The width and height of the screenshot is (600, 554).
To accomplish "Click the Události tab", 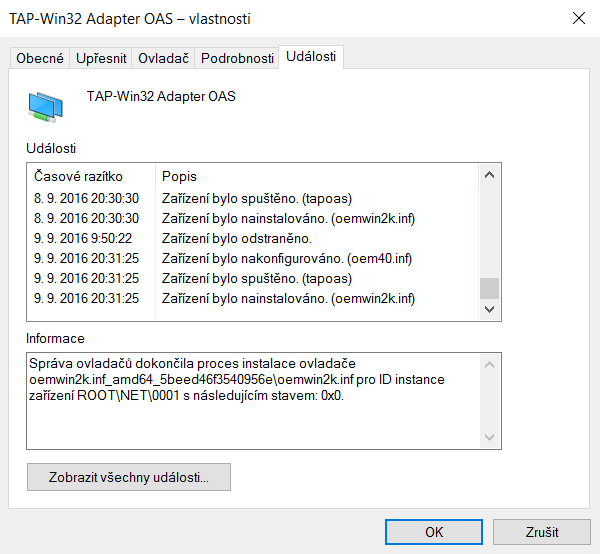I will (x=311, y=58).
